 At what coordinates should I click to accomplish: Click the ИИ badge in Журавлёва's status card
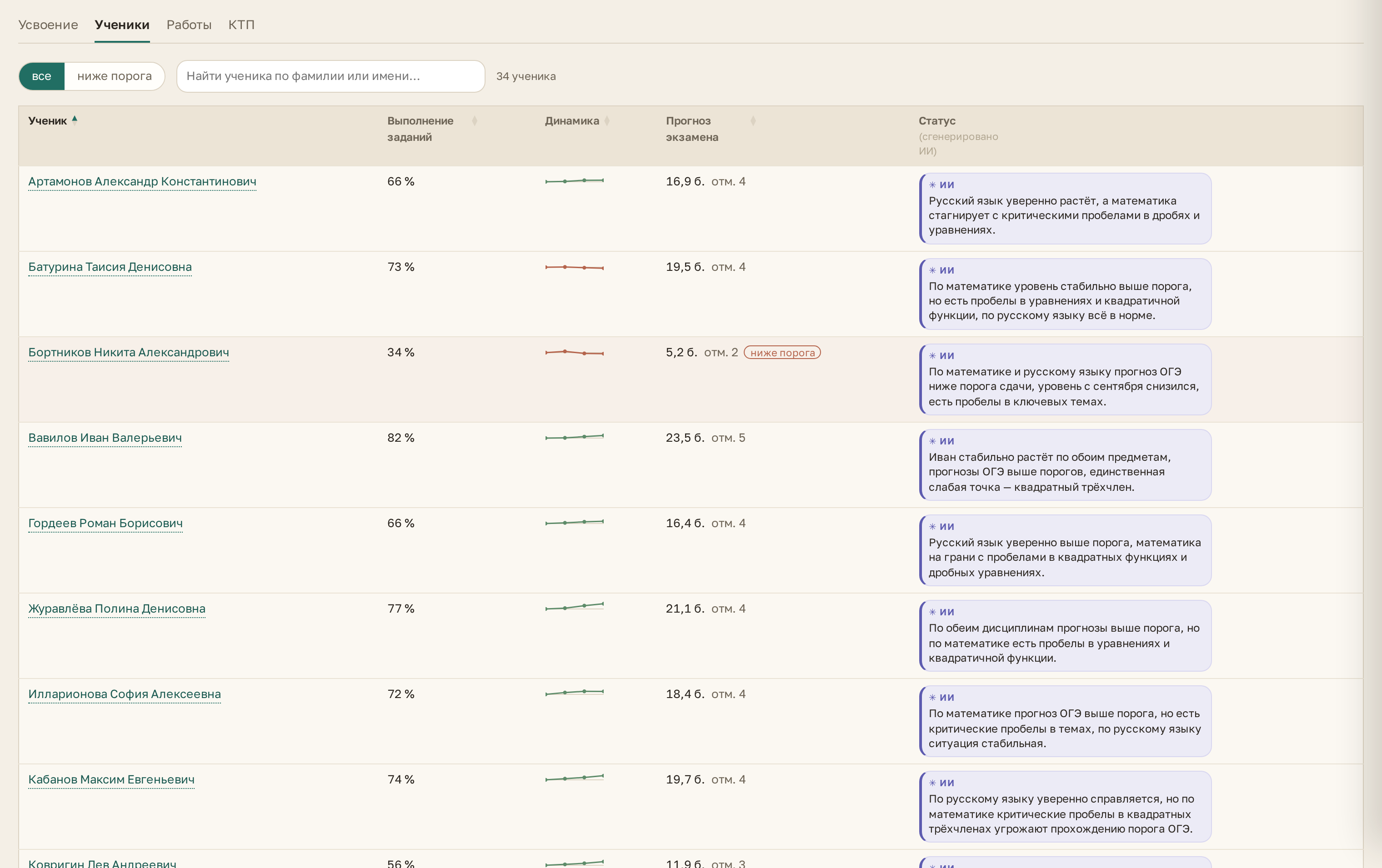coord(941,612)
